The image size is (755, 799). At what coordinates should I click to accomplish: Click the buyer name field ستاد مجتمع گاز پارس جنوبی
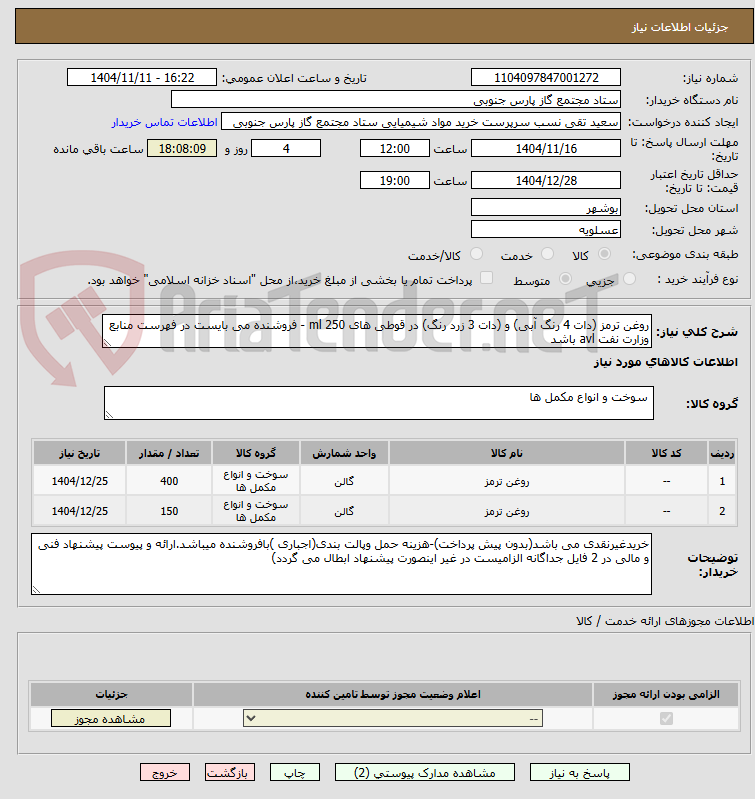[396, 99]
